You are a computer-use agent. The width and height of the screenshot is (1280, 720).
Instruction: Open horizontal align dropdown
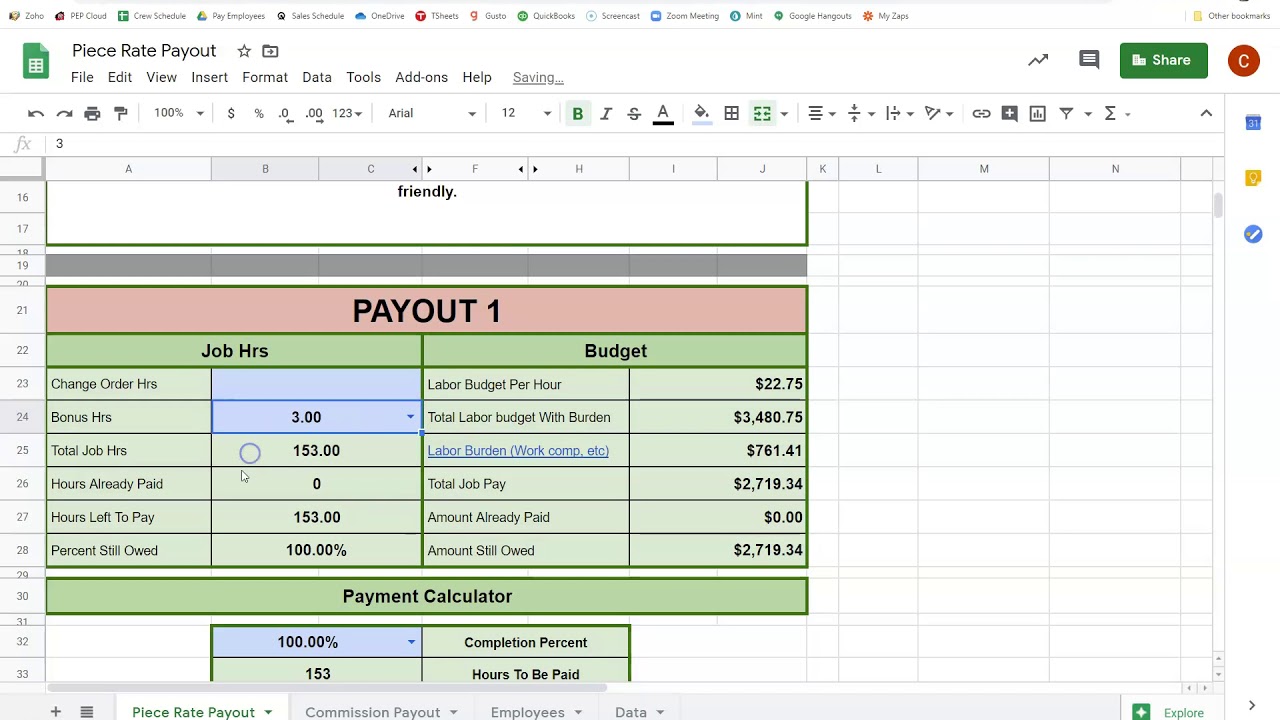point(822,114)
